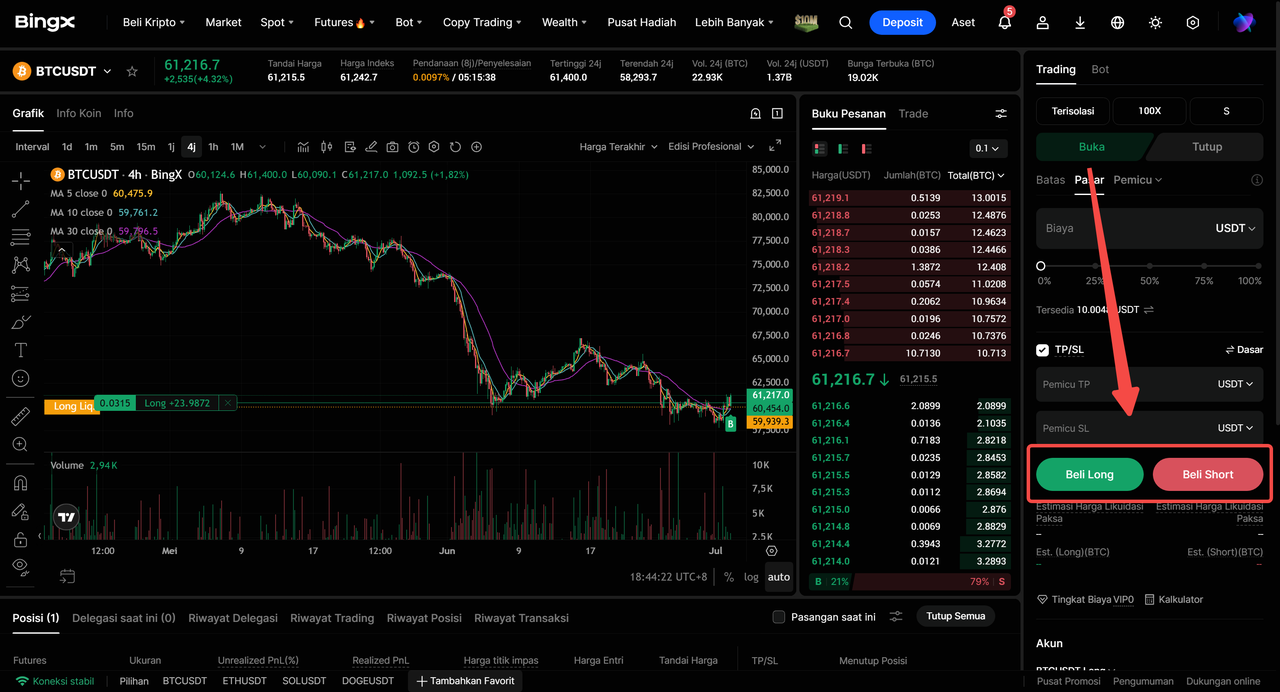
Task: Expand chart to fullscreen
Action: [x=775, y=146]
